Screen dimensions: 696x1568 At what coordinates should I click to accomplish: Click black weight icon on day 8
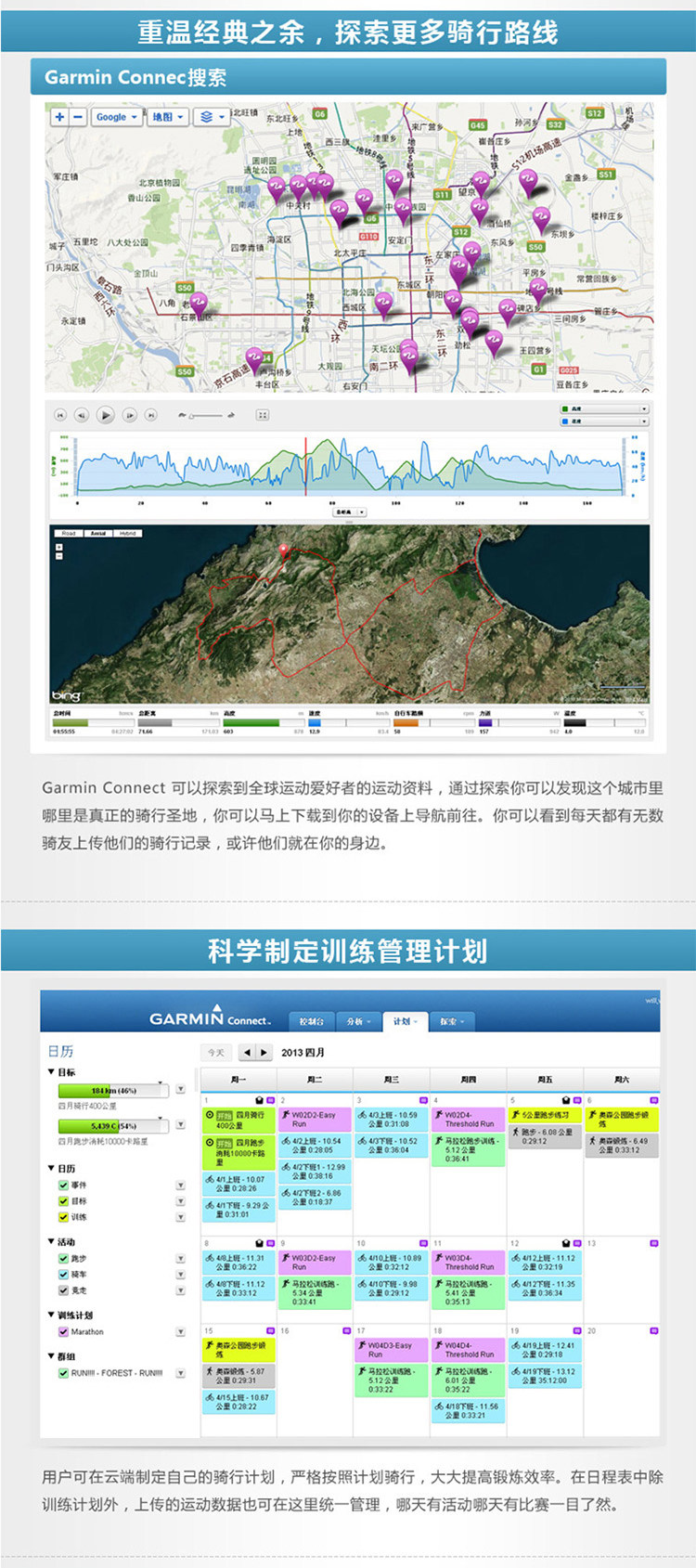tap(259, 1242)
